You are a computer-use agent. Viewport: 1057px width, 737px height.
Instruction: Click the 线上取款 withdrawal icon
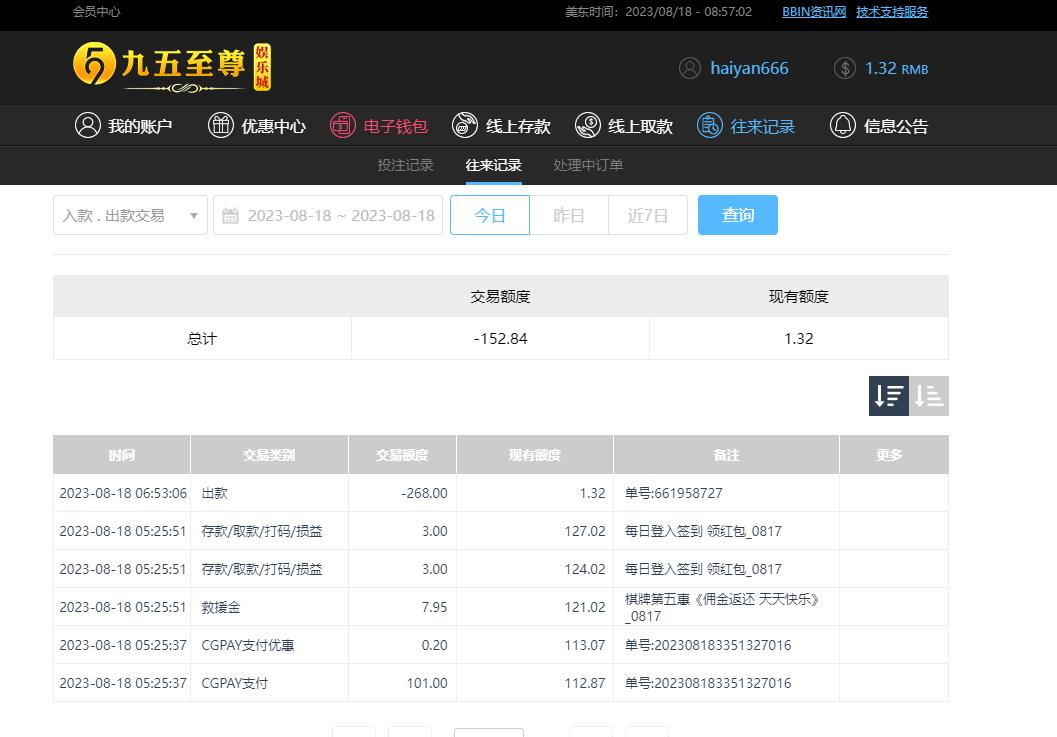(x=588, y=125)
